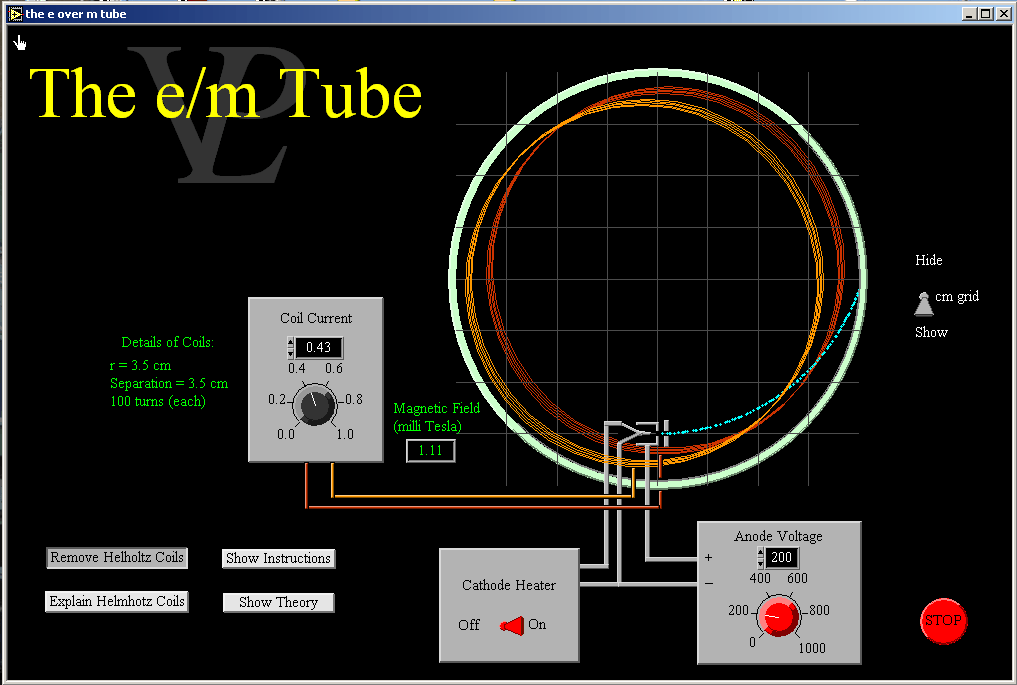Click the Anode Voltage increment arrow
Screen dimensions: 1017x685
coord(760,553)
